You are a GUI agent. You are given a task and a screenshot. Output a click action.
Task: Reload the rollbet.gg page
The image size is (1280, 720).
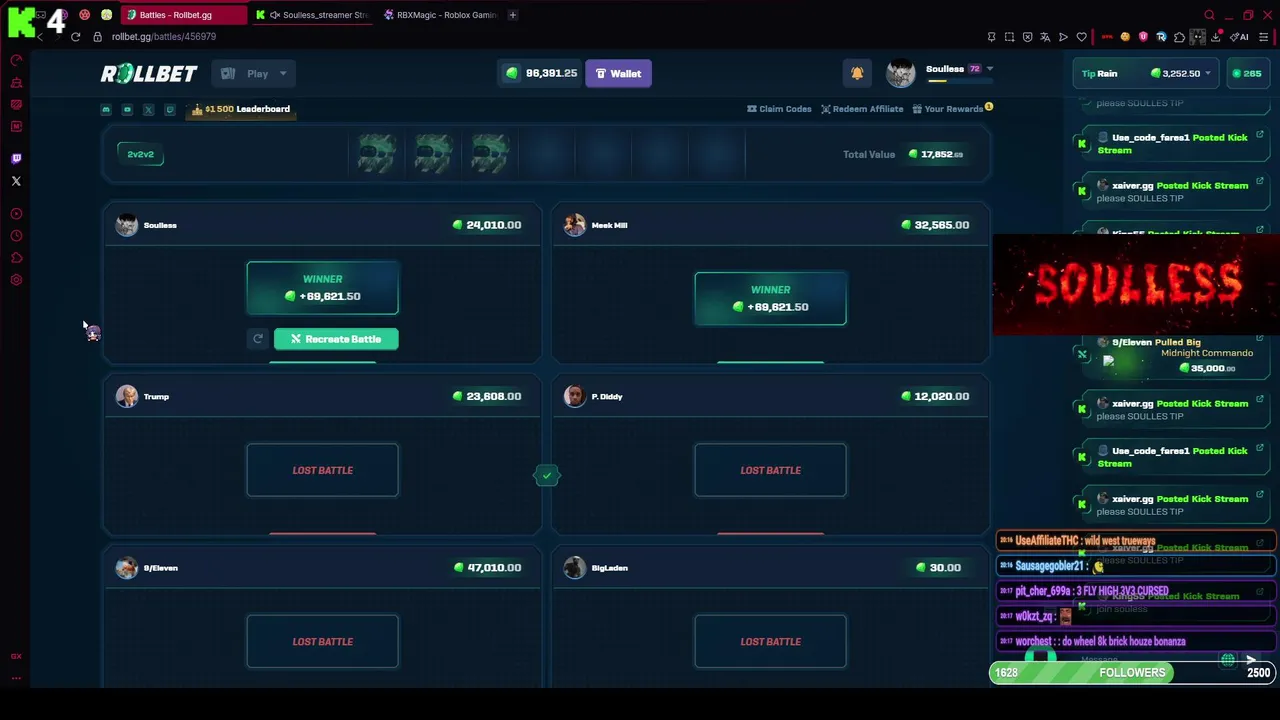click(x=75, y=37)
